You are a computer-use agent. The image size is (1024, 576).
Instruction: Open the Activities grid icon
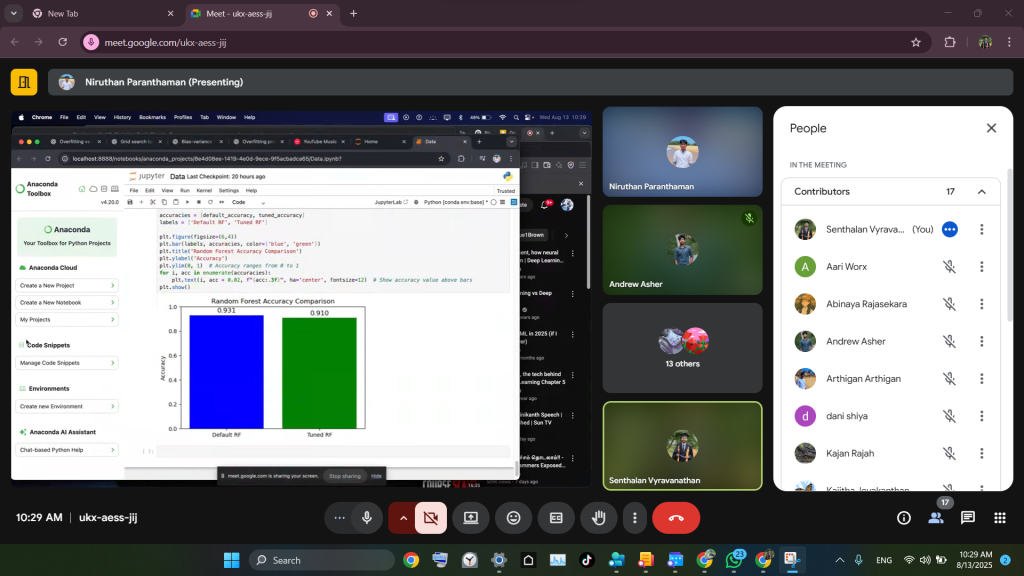point(999,518)
